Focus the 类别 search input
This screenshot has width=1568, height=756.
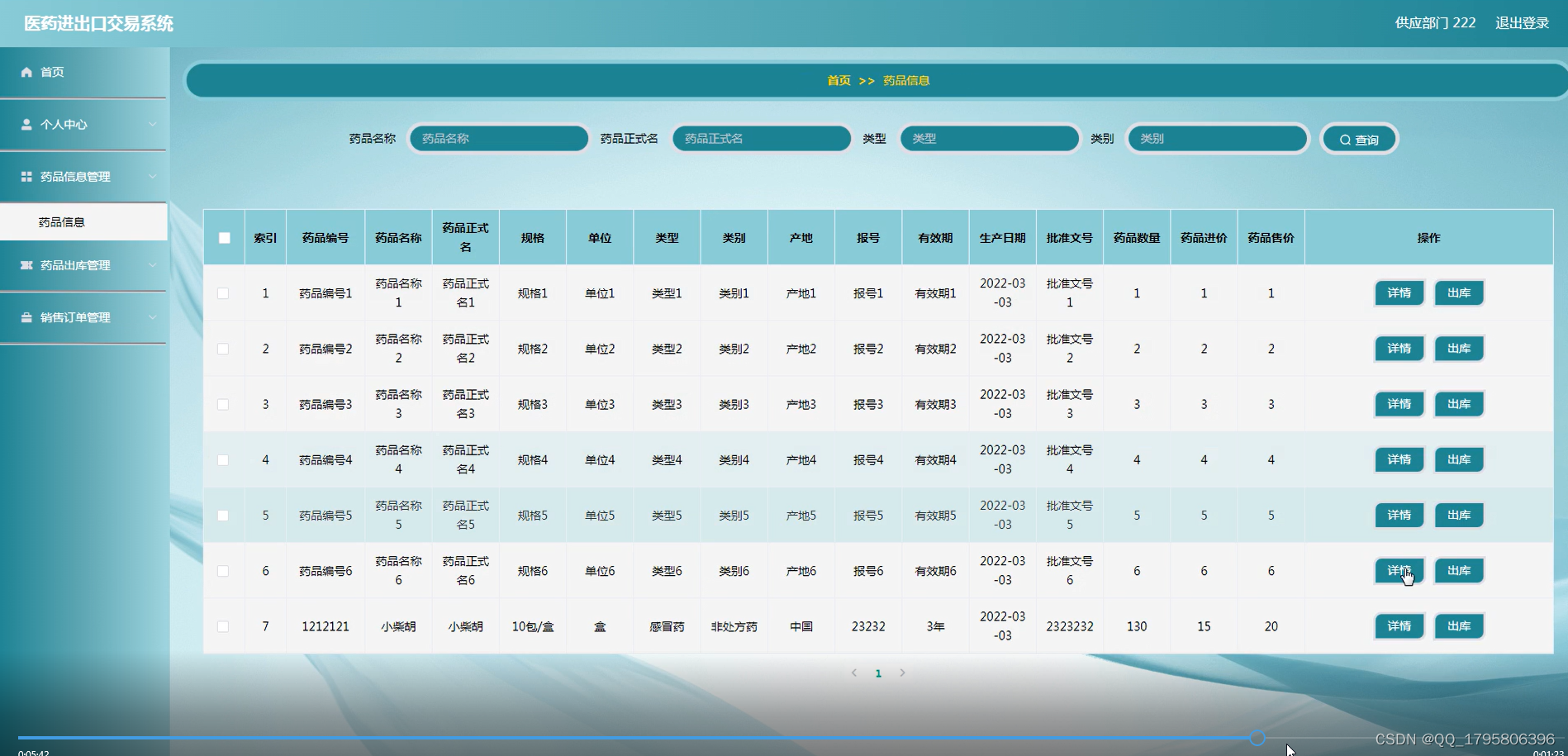point(1217,138)
